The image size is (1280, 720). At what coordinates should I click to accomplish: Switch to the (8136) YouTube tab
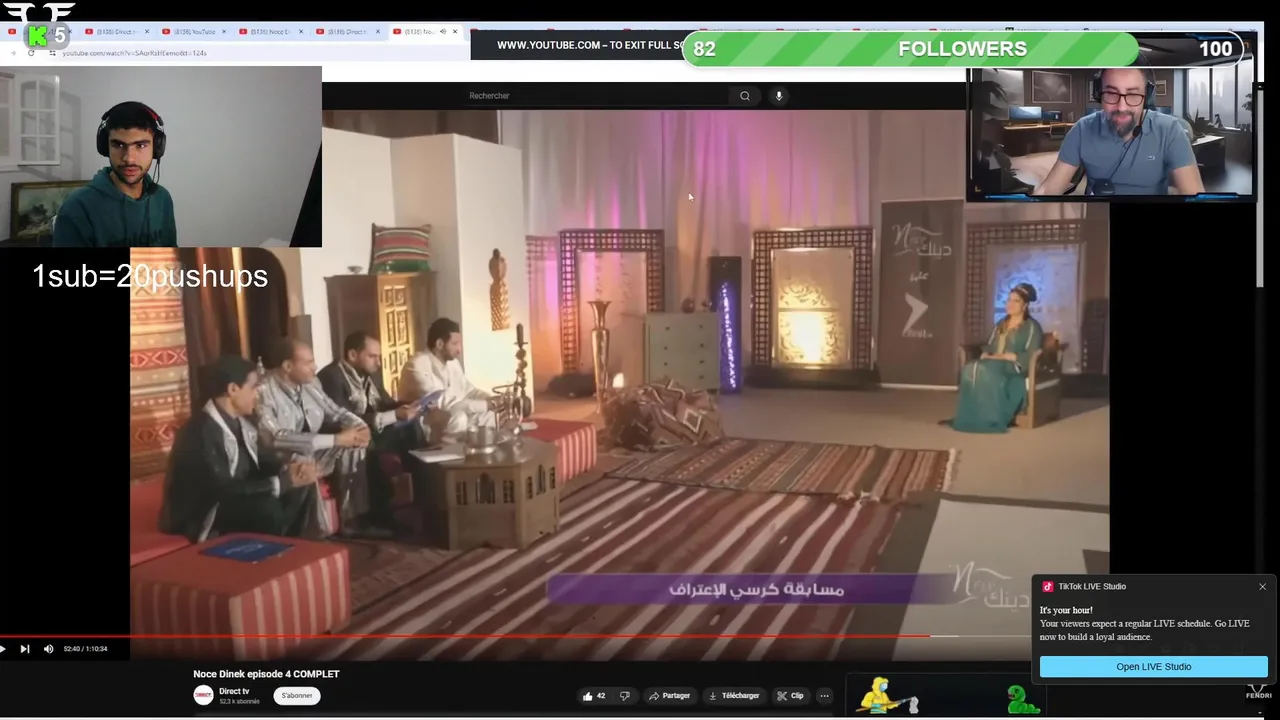195,32
